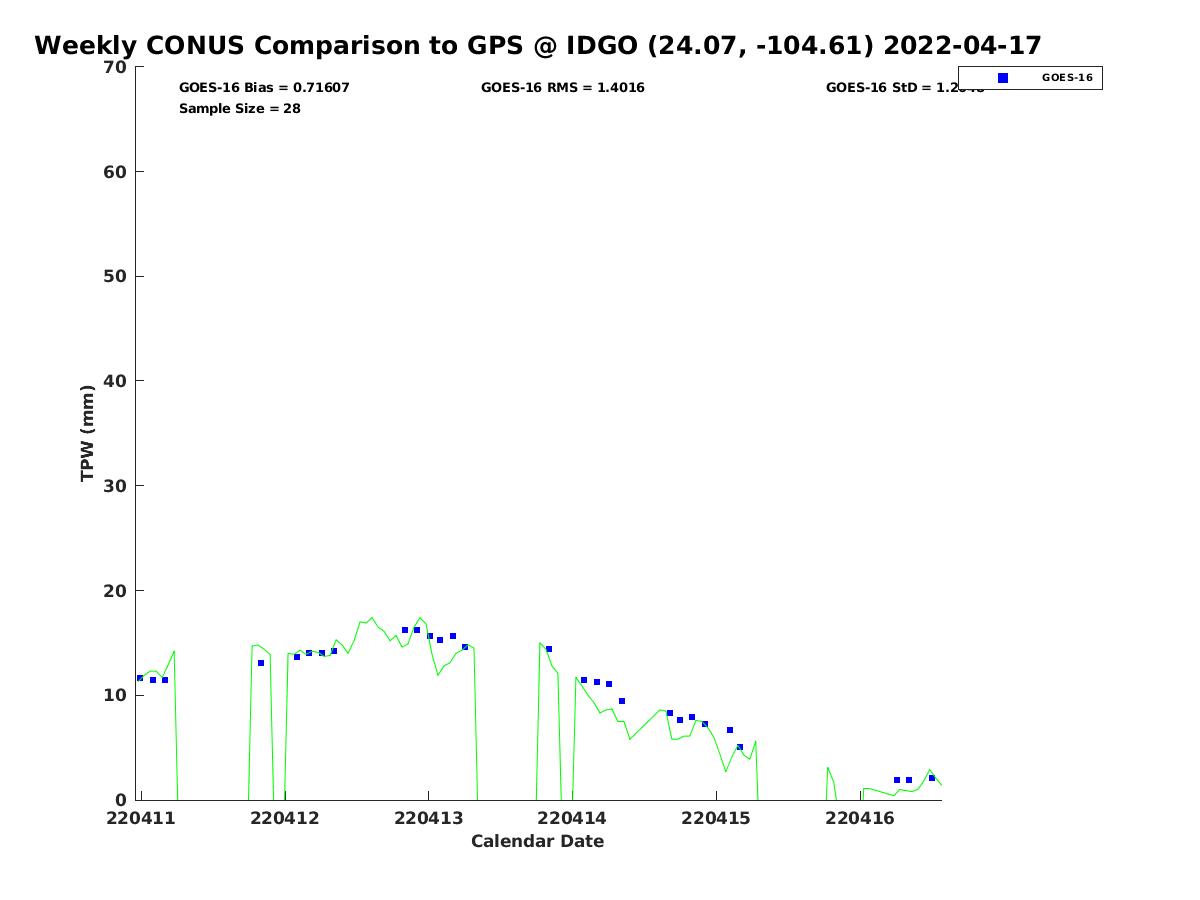This screenshot has width=1200, height=900.
Task: Click the Sample Size = 28 label
Action: tap(240, 109)
